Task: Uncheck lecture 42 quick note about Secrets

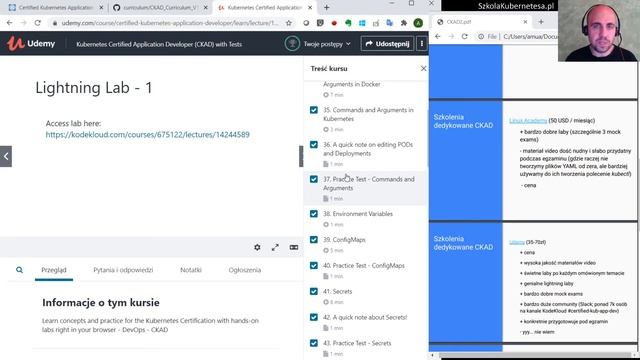Action: click(x=313, y=317)
